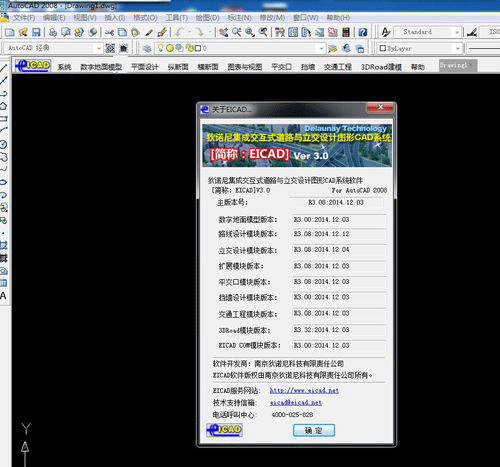The width and height of the screenshot is (500, 467).
Task: Expand the layer list dropdown arrow
Action: pos(321,49)
